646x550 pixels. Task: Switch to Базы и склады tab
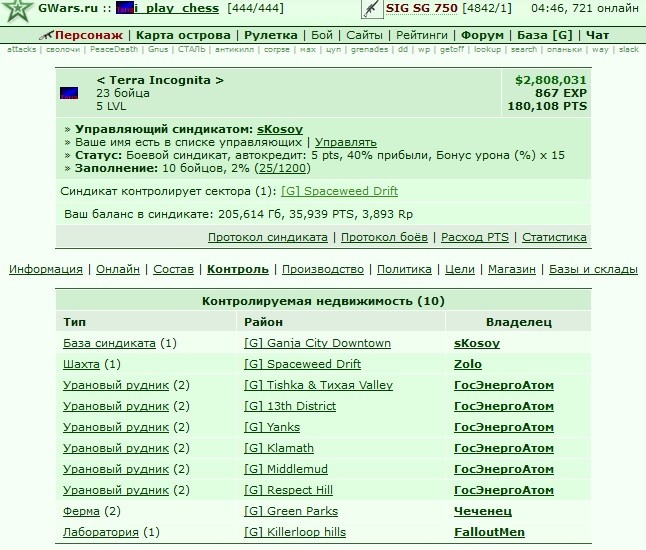click(593, 269)
